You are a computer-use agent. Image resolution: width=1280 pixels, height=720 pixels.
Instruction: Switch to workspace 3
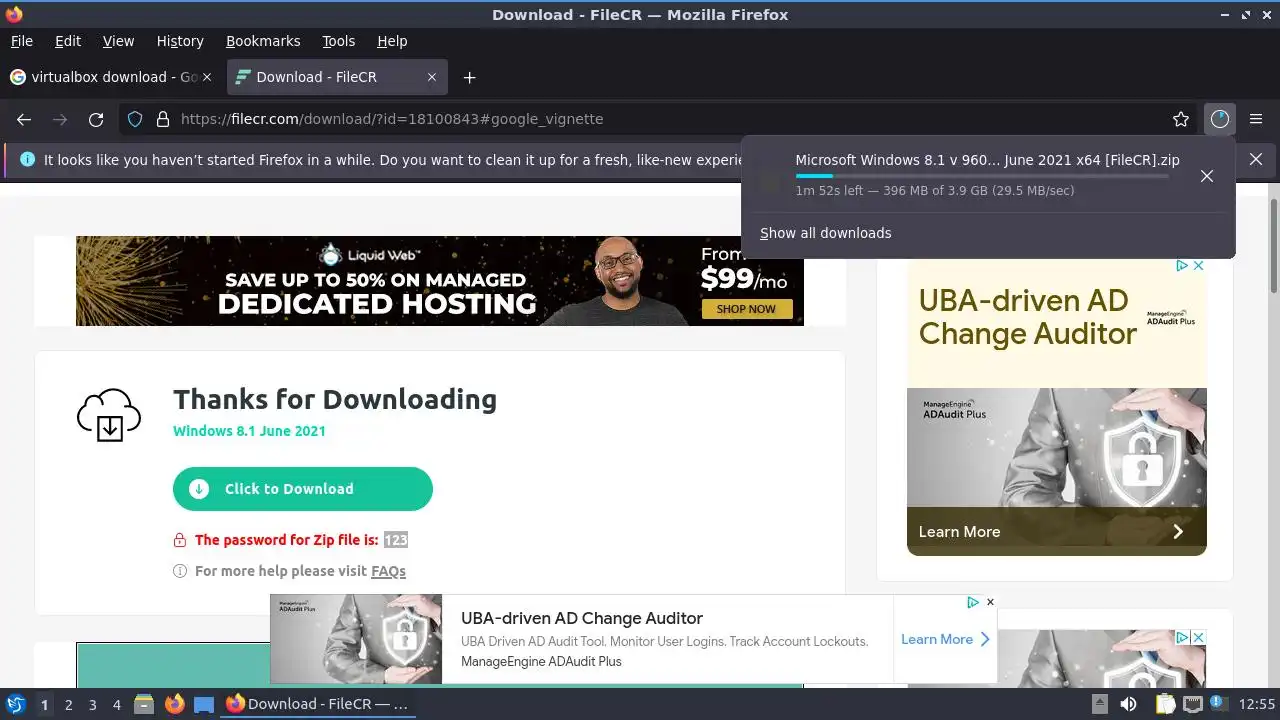pos(92,704)
